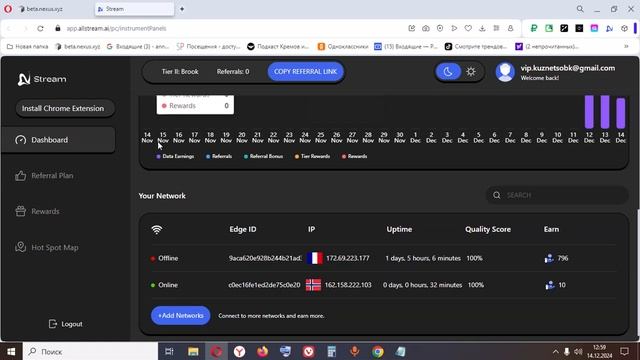Toggle Rewards legend item below chart
This screenshot has width=640, height=360.
354,156
